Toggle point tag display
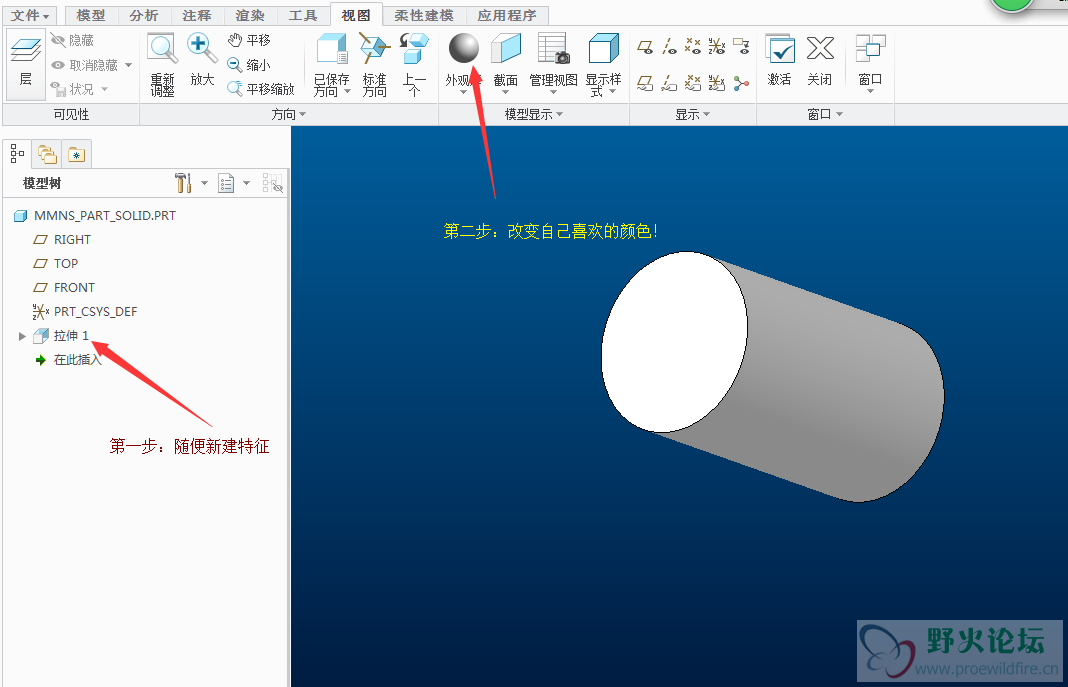Screen dimensions: 1068x687 click(x=693, y=84)
